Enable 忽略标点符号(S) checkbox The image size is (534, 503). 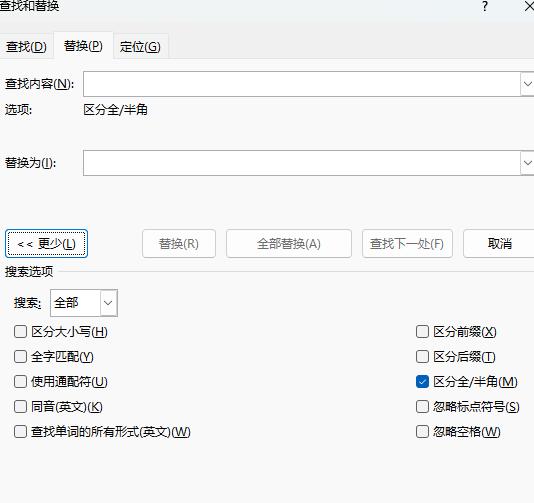(422, 407)
